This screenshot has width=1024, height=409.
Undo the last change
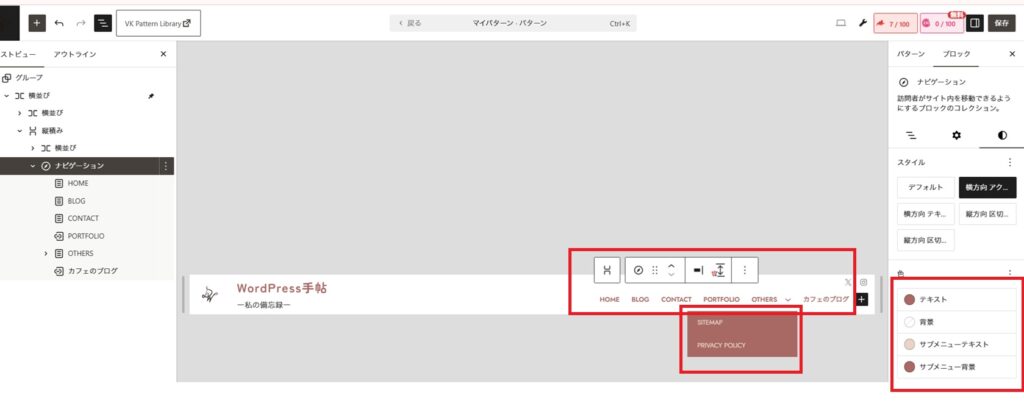pos(59,23)
